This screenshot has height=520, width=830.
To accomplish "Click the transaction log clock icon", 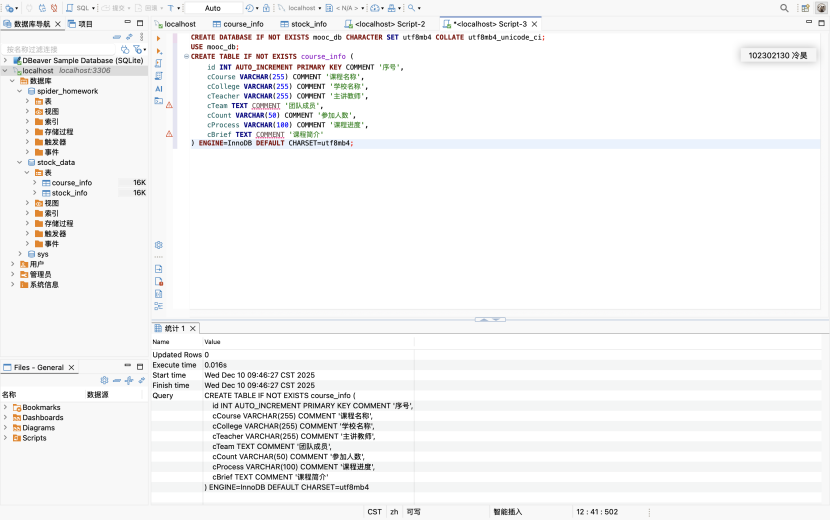I will click(x=249, y=8).
